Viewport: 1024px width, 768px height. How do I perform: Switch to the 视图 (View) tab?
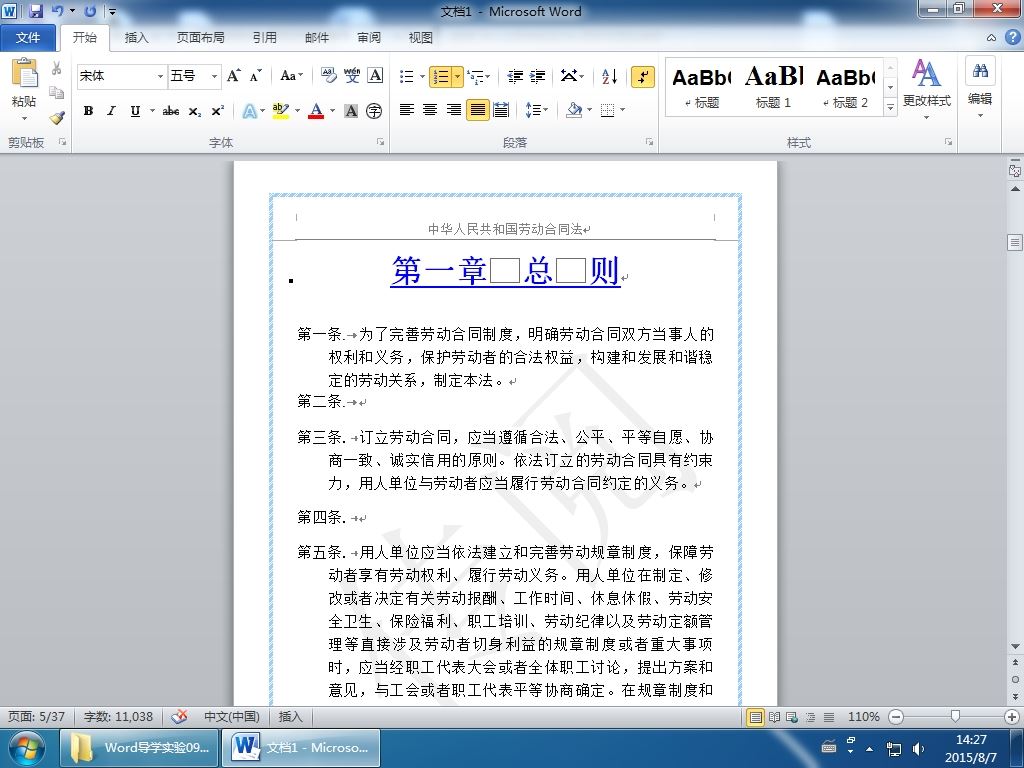pos(421,38)
